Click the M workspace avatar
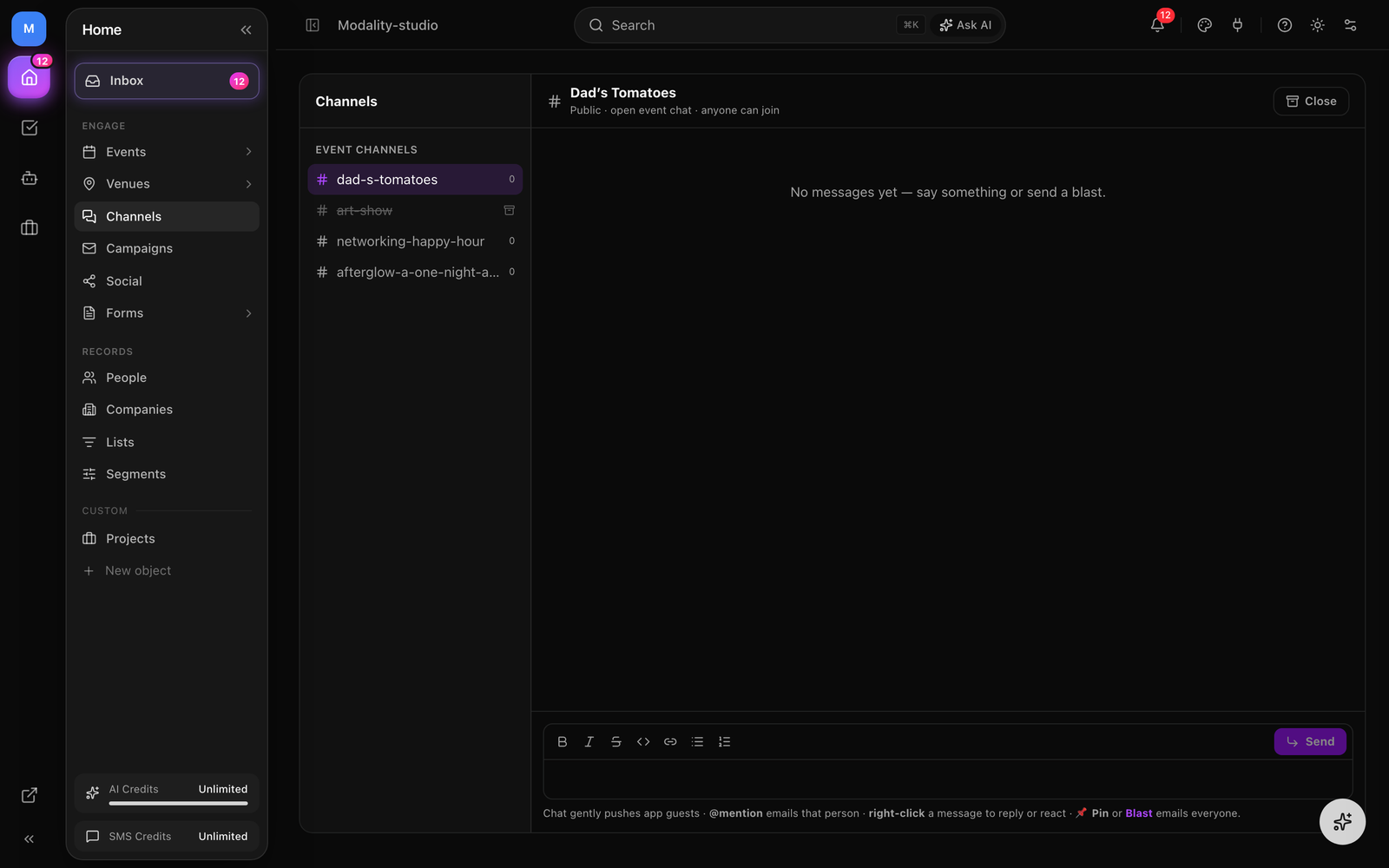 pos(29,29)
